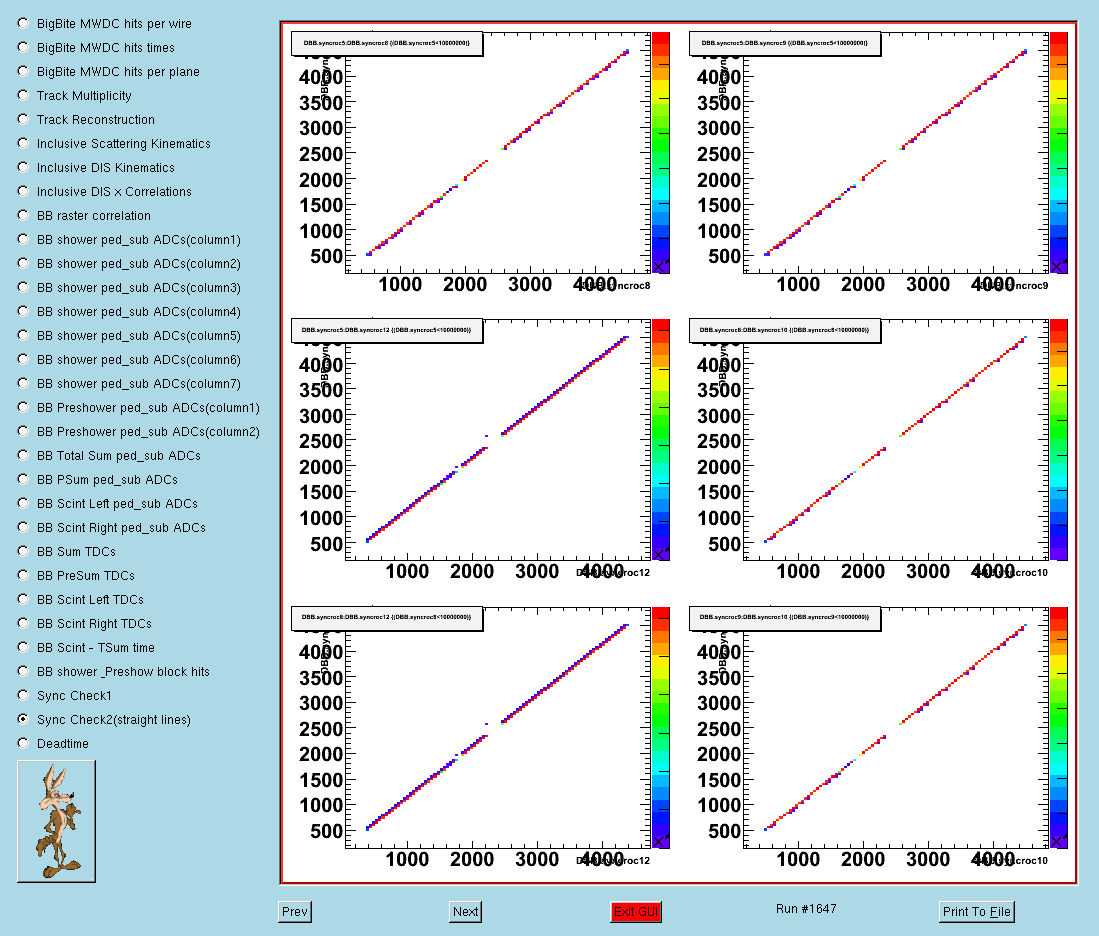This screenshot has width=1099, height=936.
Task: Click the red Exit GUI button
Action: pos(636,911)
